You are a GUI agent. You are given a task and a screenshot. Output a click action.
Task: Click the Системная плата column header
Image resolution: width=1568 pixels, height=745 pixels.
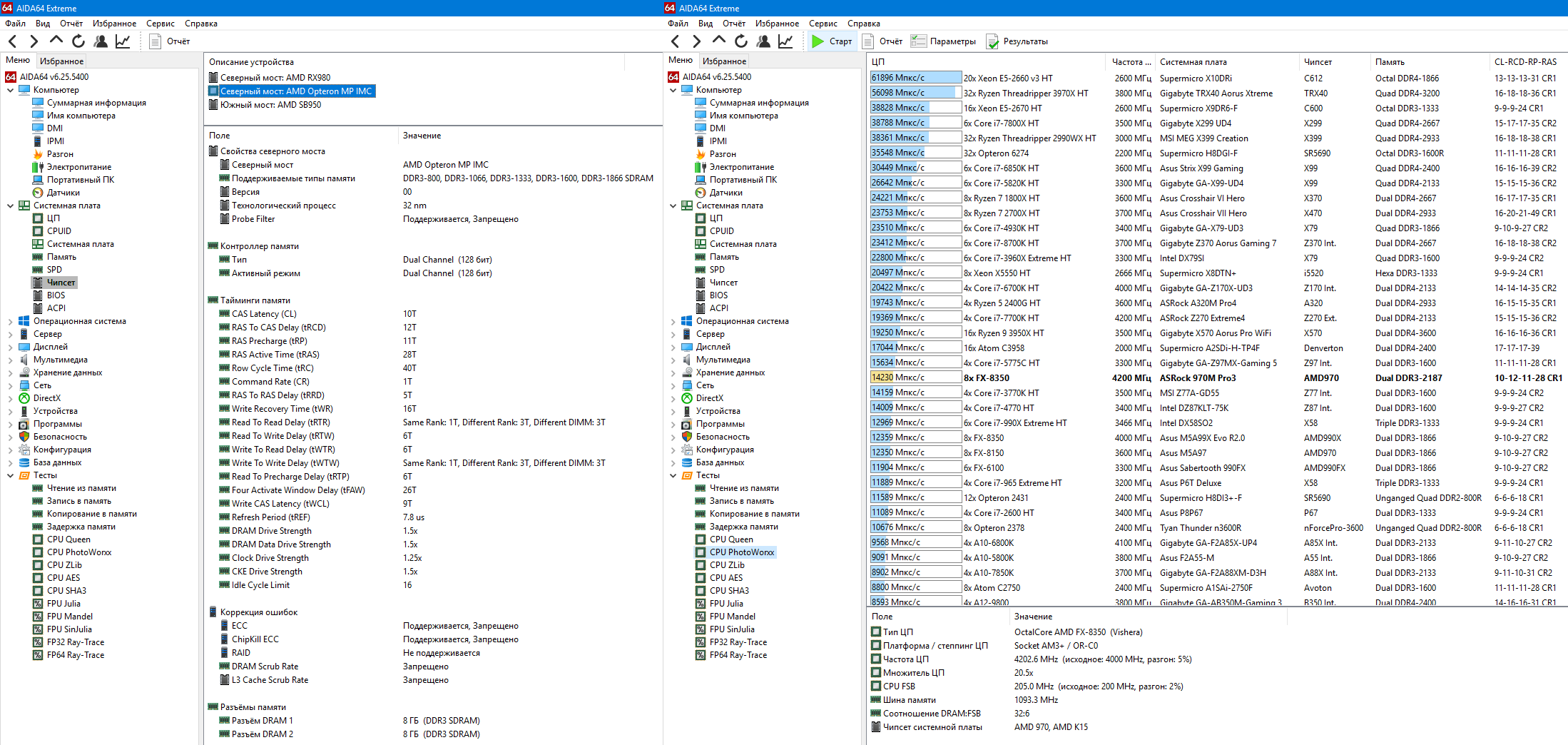click(x=1227, y=62)
